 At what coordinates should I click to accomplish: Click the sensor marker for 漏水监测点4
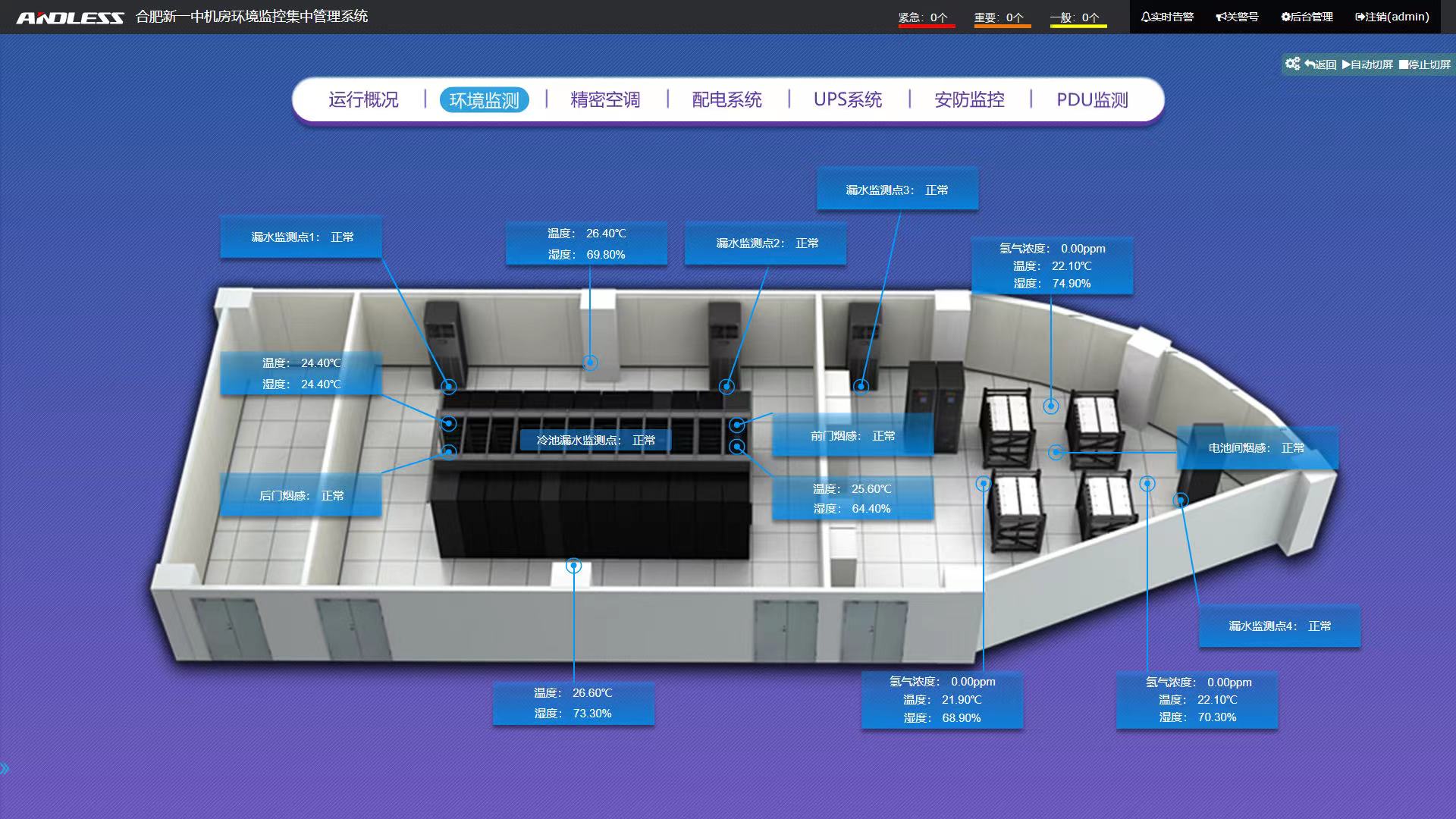(1181, 500)
